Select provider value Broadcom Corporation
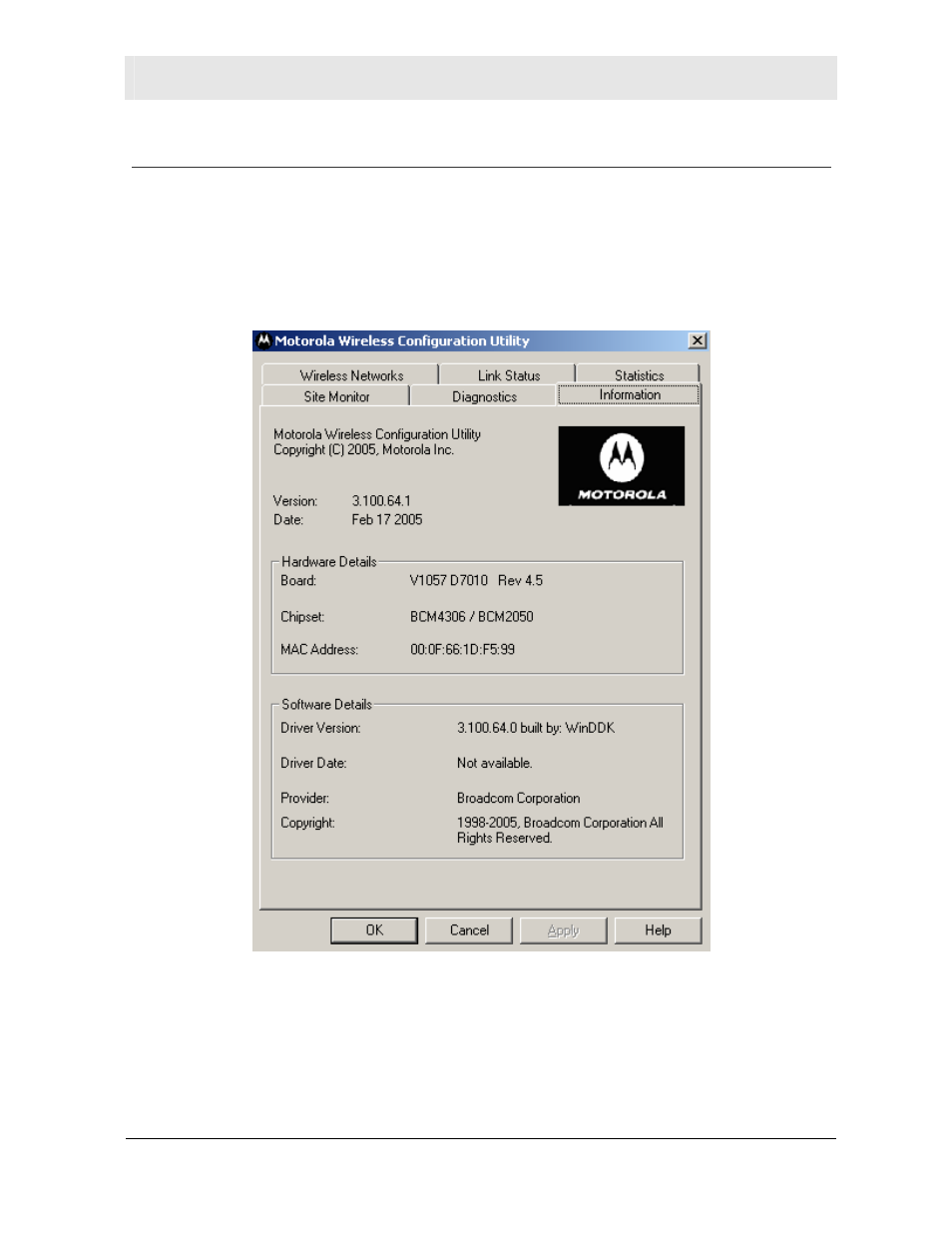Screen dimensions: 952x1233 (x=518, y=798)
